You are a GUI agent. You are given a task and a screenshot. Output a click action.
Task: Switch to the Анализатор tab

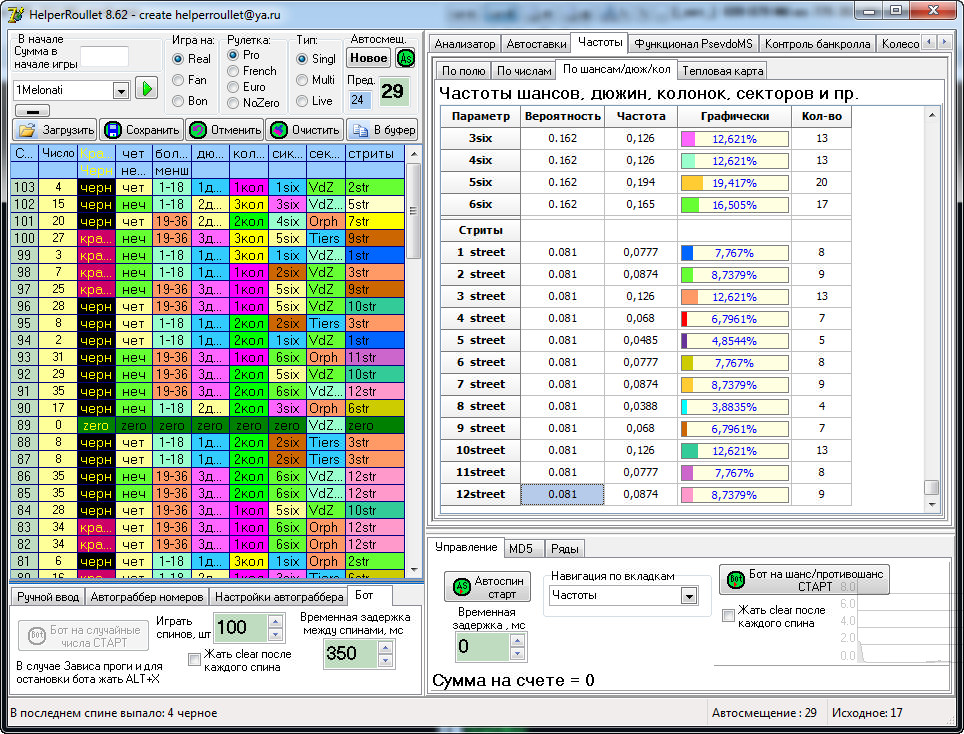[x=464, y=44]
